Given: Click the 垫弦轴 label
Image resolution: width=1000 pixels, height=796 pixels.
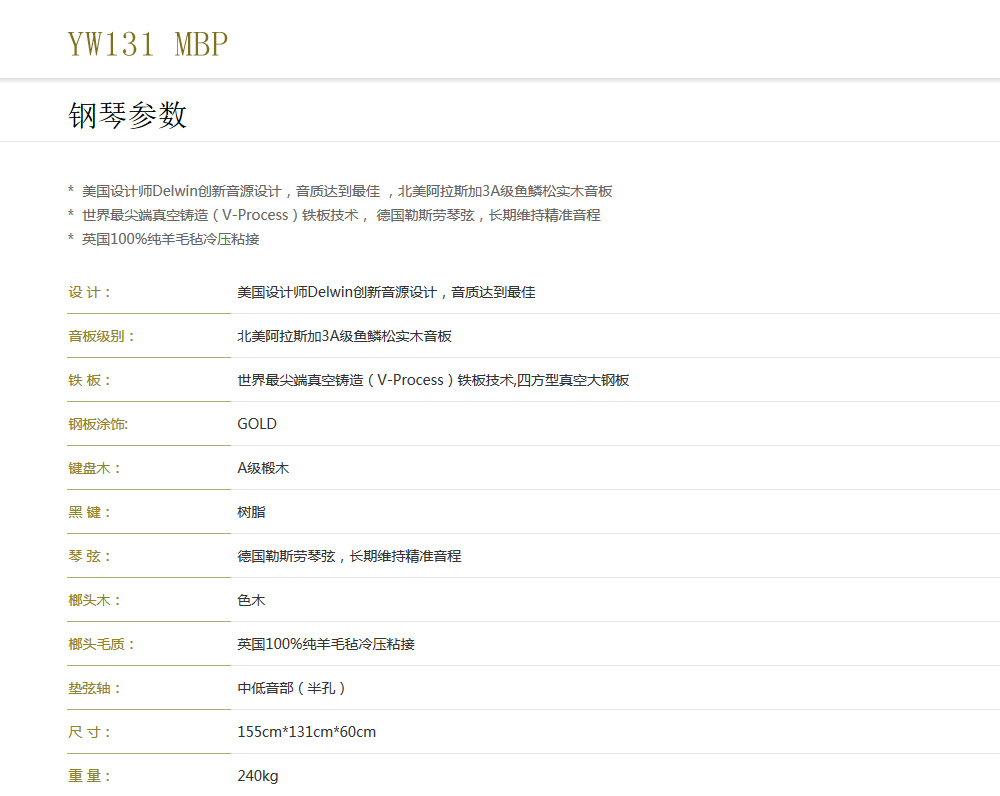Looking at the screenshot, I should [94, 688].
